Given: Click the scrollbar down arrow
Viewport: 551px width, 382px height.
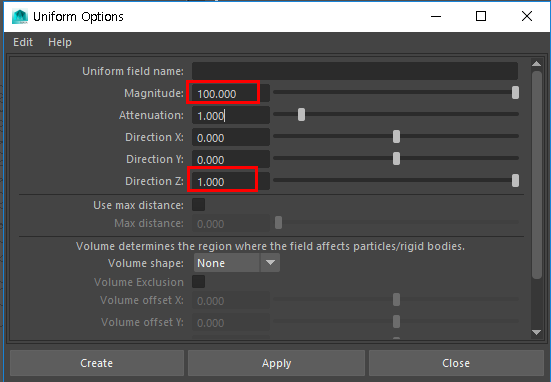Looking at the screenshot, I should tap(536, 332).
